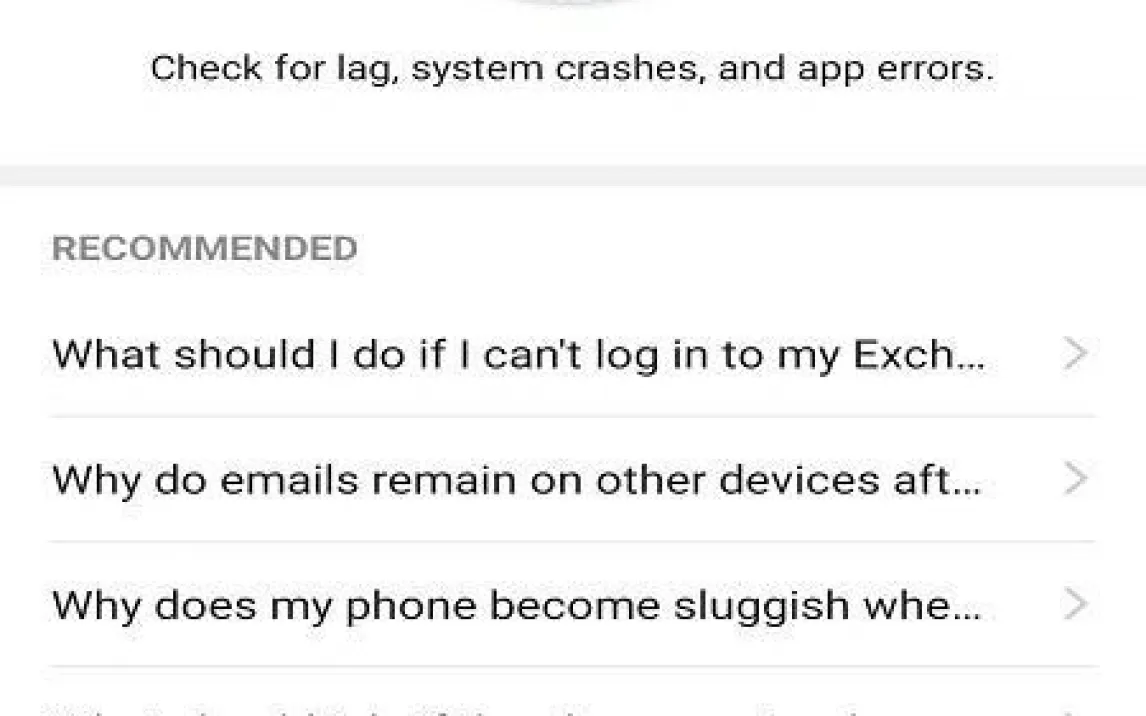This screenshot has width=1146, height=716.
Task: Tap "Check for lag, system crashes, and app errors" text
Action: pyautogui.click(x=572, y=69)
